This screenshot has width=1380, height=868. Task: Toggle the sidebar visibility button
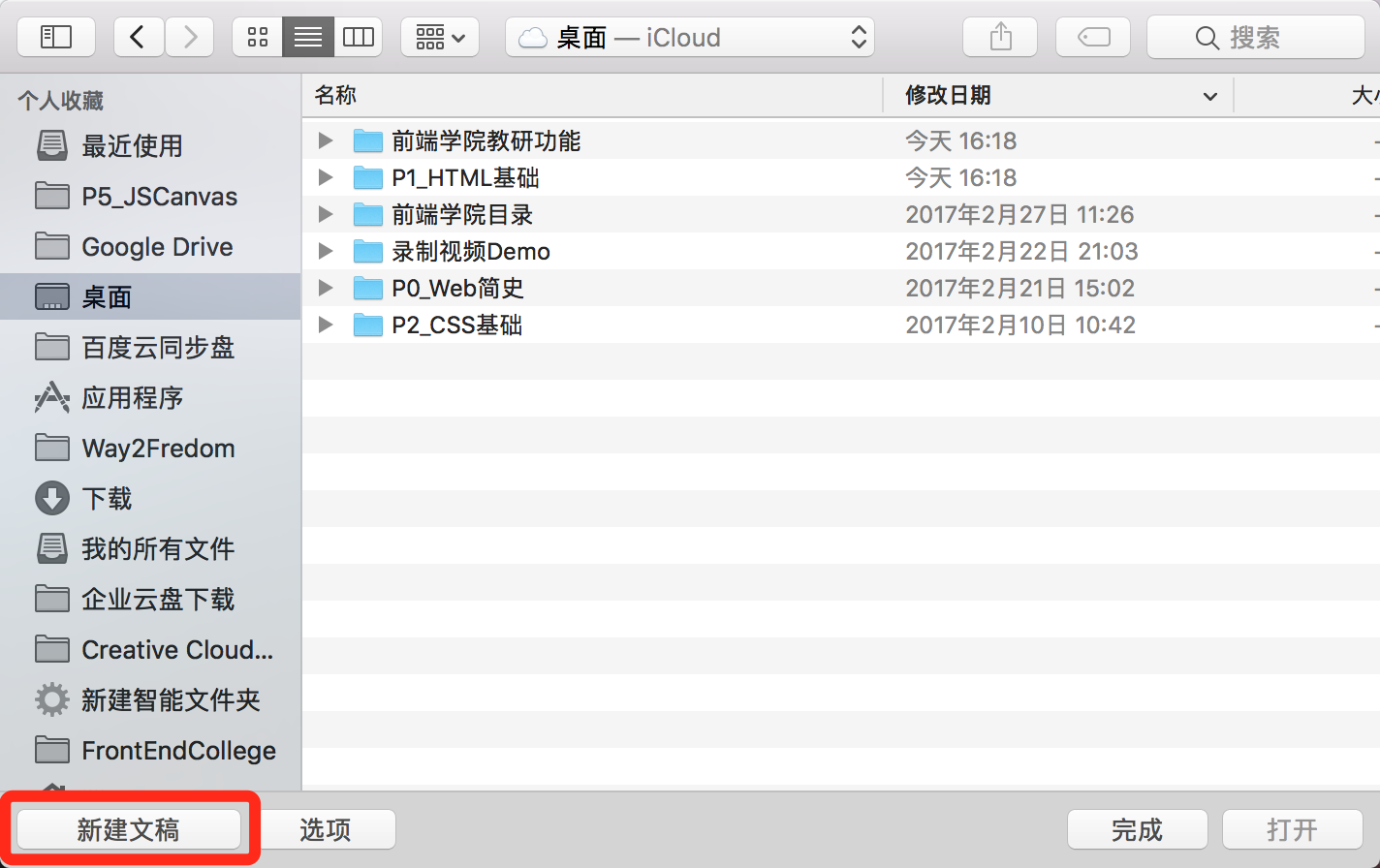(56, 38)
